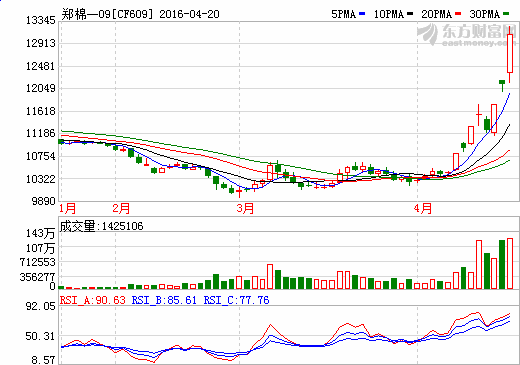
Task: Click the RSI_C:77.76 indicator label
Action: coord(236,300)
